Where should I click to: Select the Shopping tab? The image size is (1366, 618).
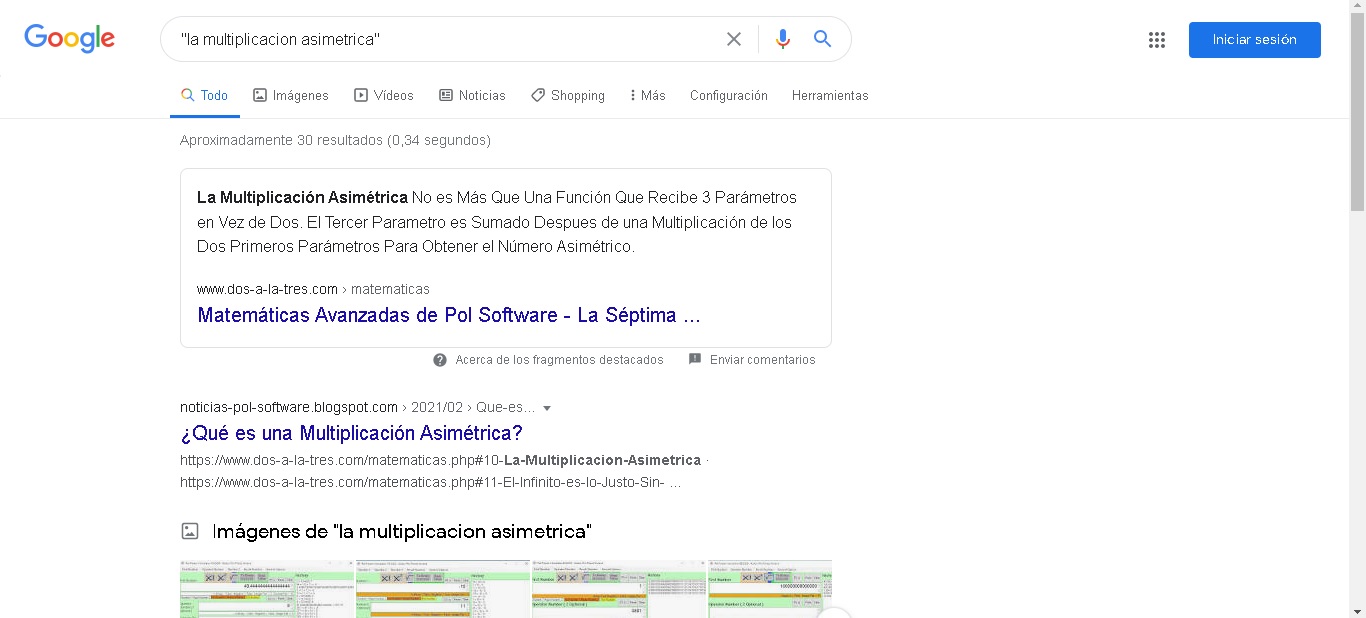pyautogui.click(x=567, y=96)
